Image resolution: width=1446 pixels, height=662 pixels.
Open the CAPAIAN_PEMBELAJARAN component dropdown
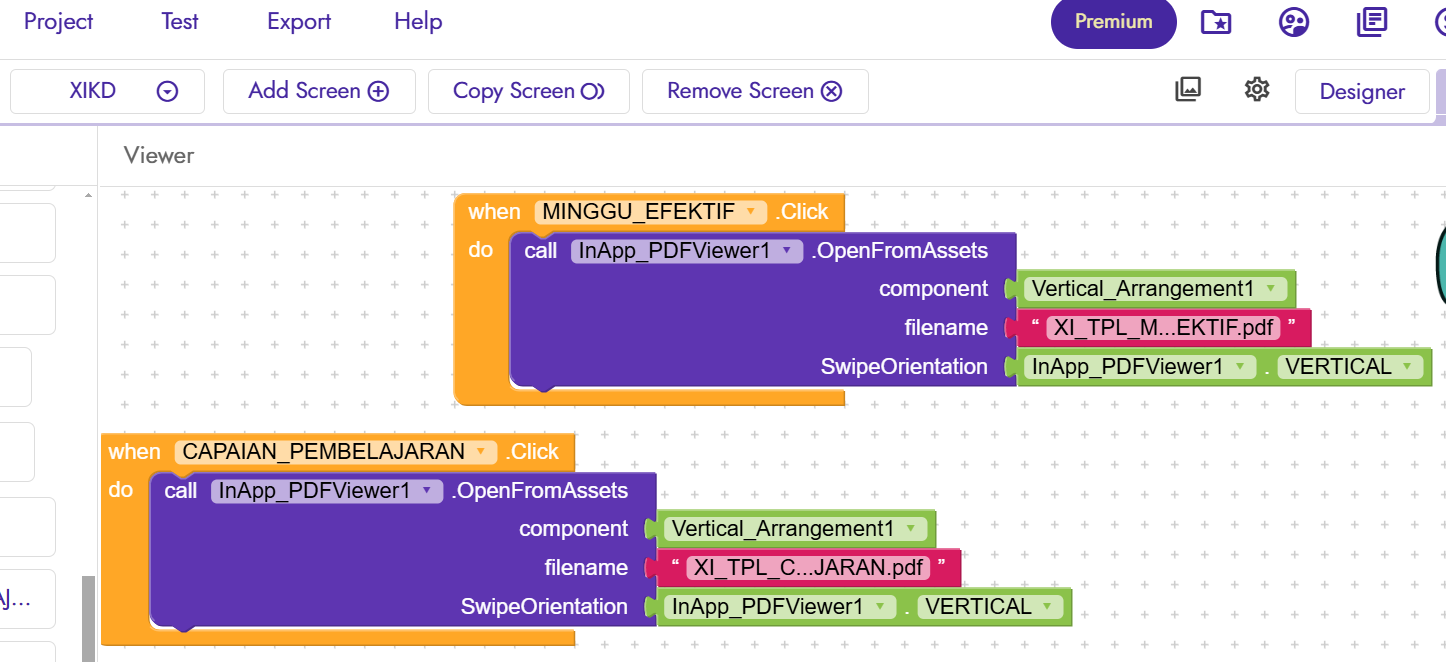[336, 451]
